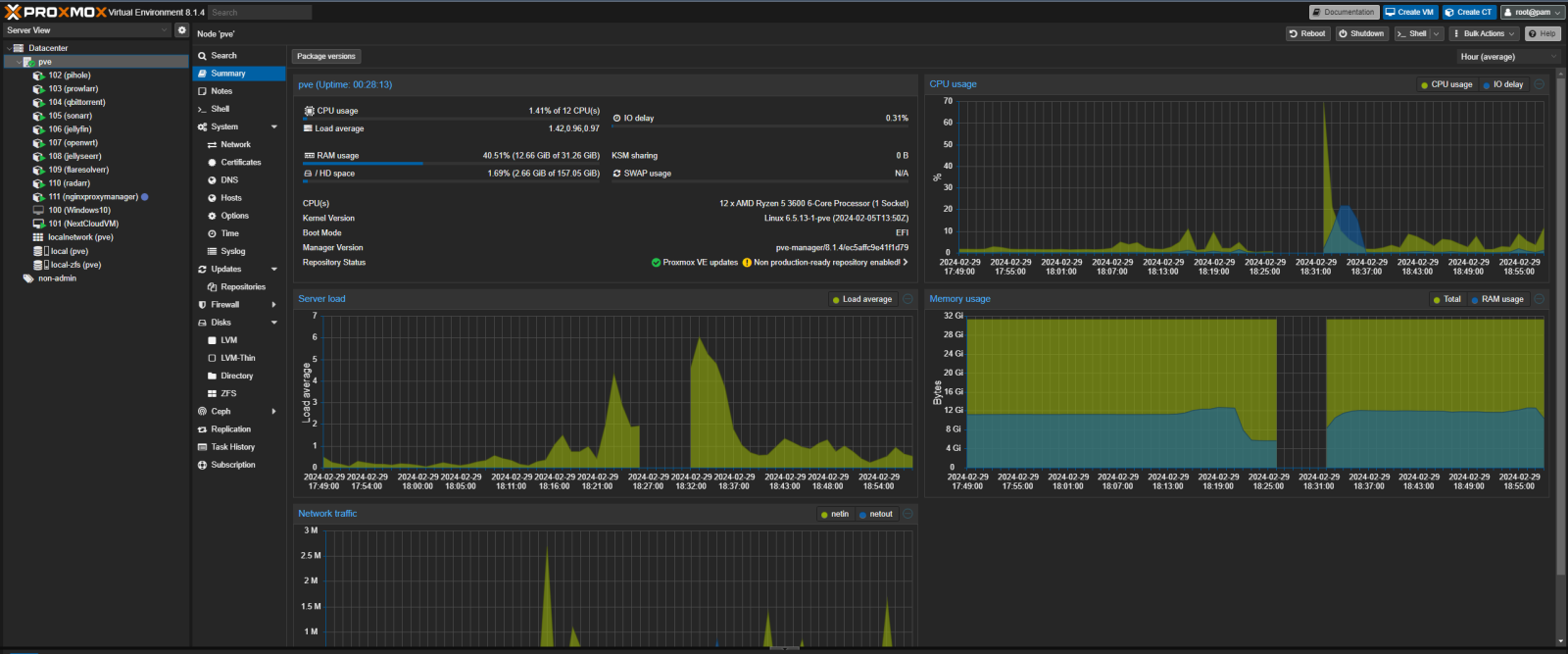
Task: Expand the Ceph menu section
Action: (x=274, y=412)
